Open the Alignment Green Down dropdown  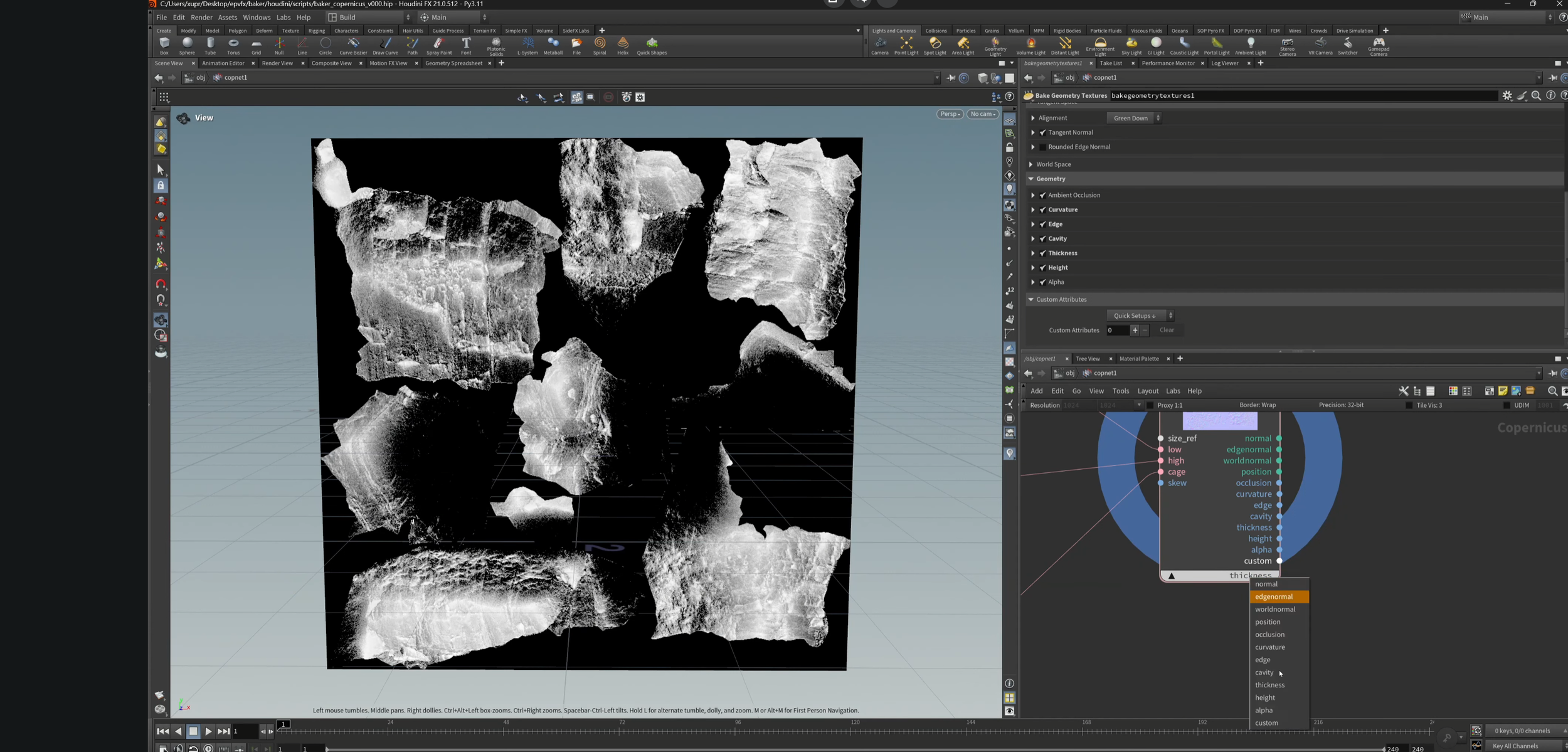pos(1134,118)
